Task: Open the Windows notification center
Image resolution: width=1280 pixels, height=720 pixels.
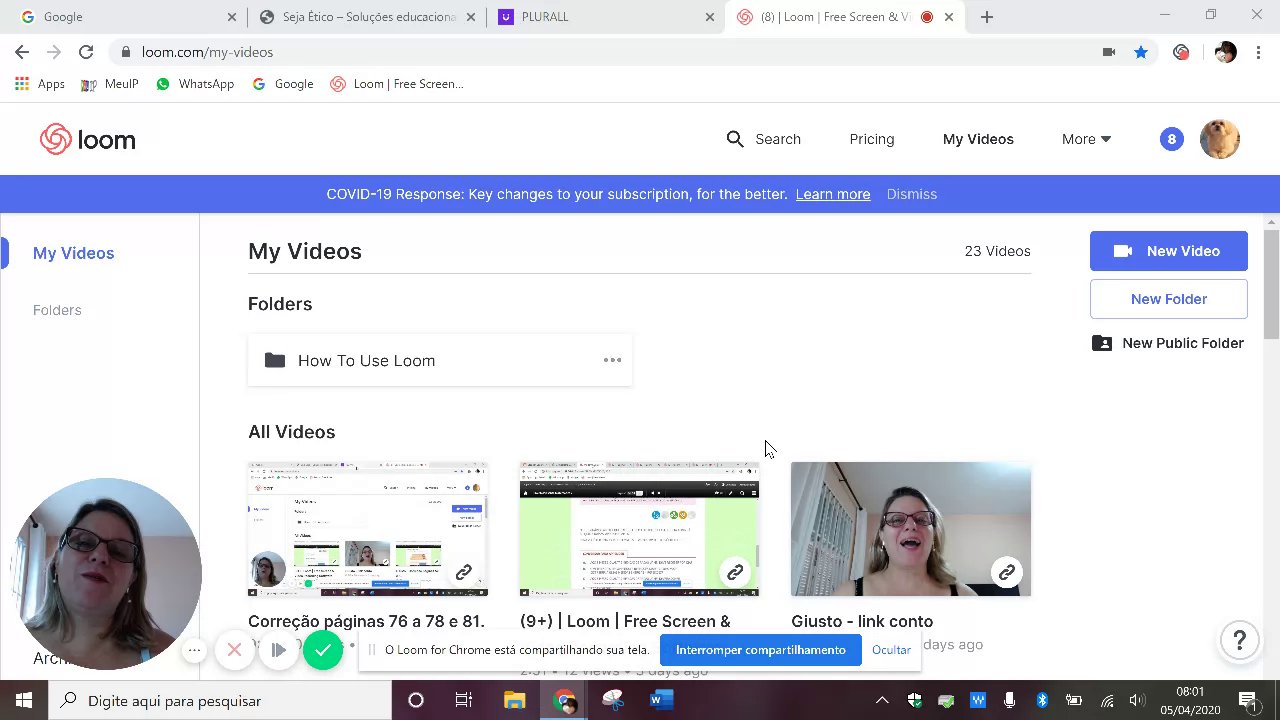Action: point(1248,701)
